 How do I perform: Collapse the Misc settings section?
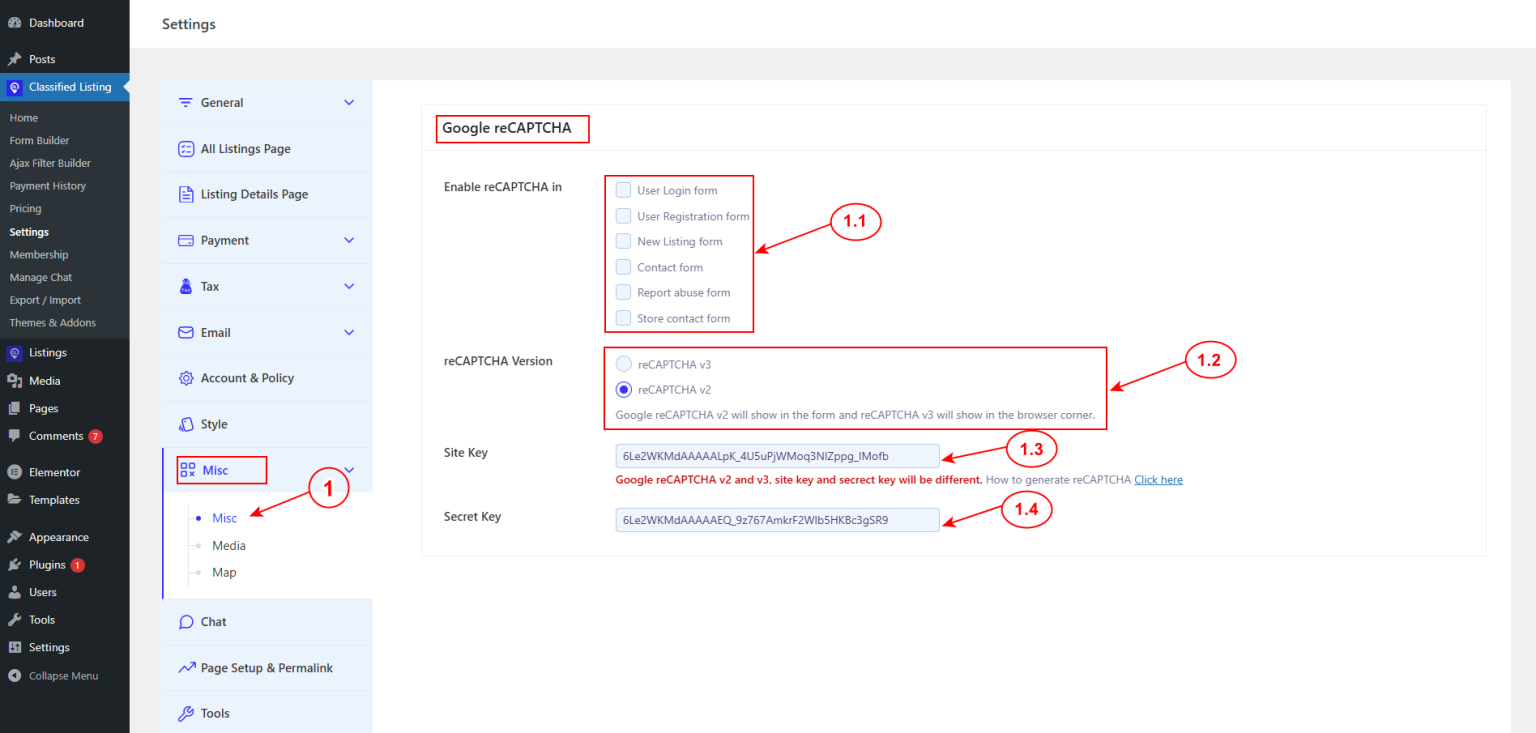click(349, 470)
